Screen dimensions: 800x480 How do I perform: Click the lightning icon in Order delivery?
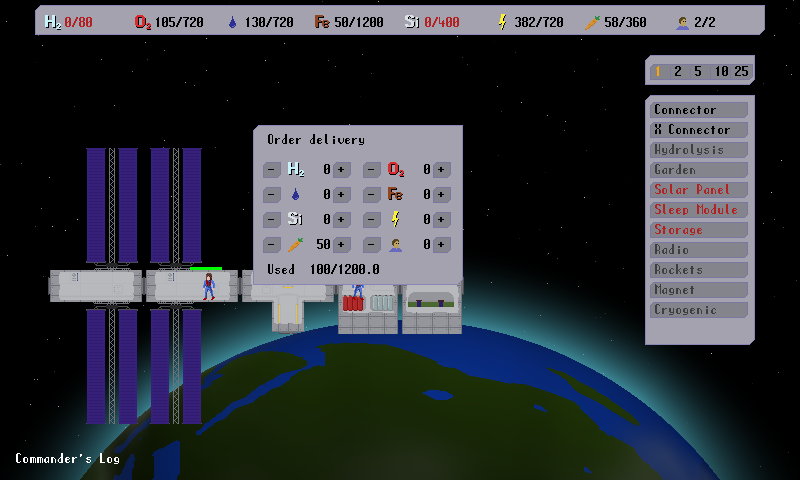[x=395, y=219]
